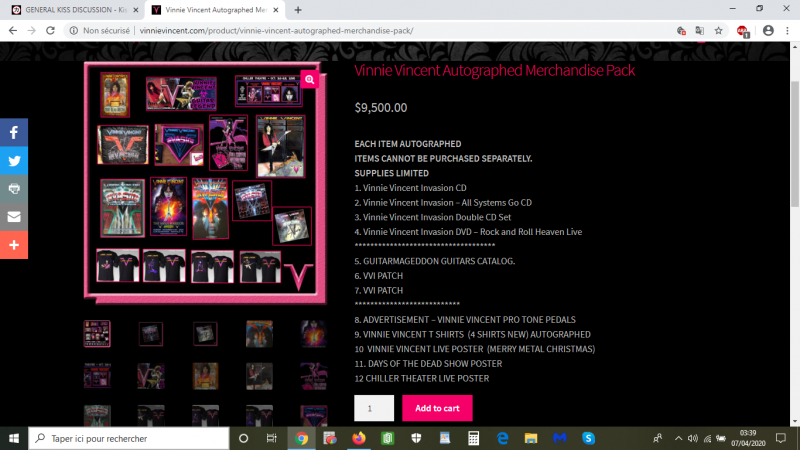Click the Facebook share icon
This screenshot has height=450, width=800.
click(x=14, y=132)
